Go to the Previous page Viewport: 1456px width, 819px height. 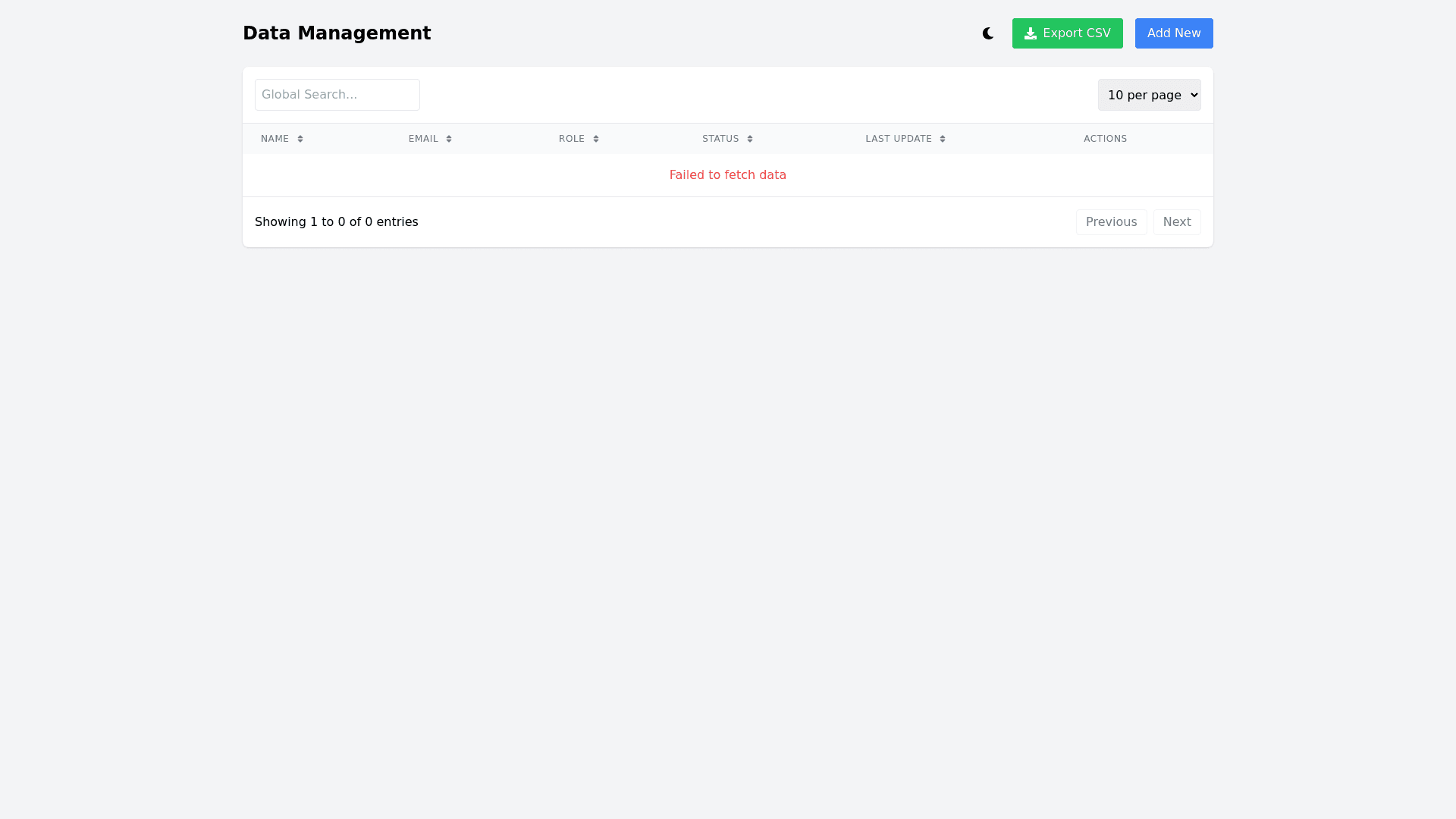point(1111,222)
